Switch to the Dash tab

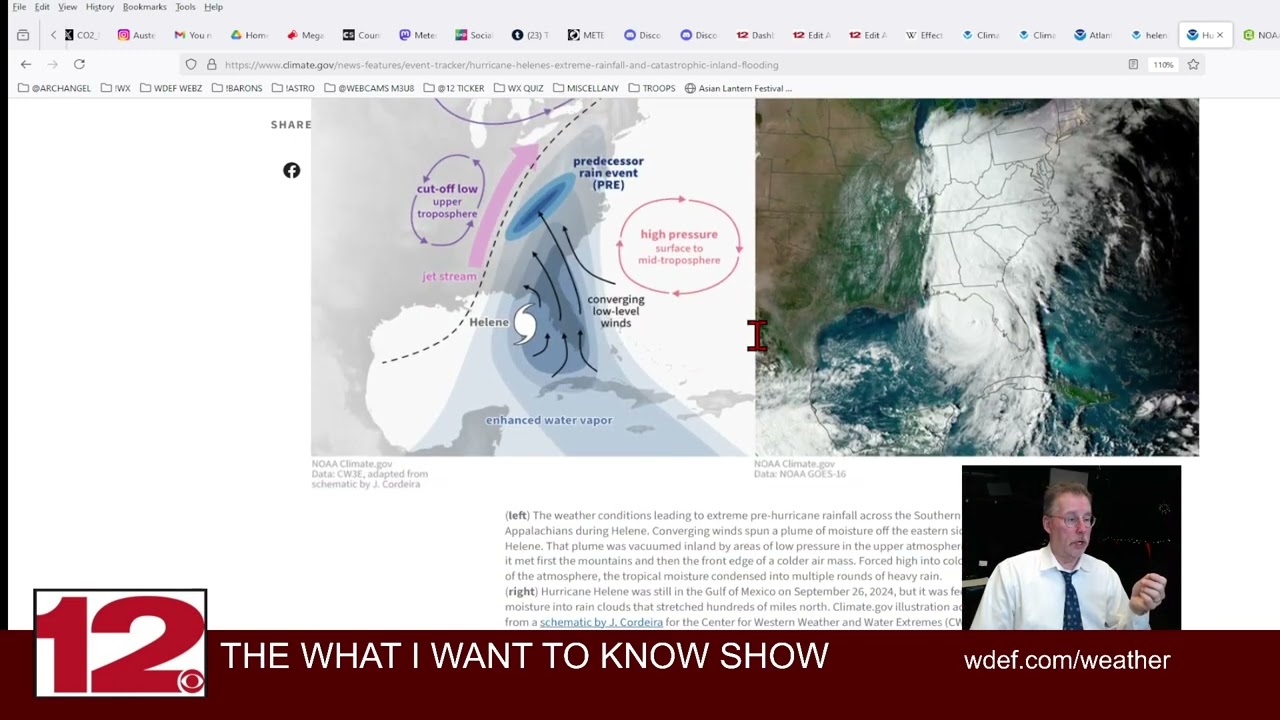coord(755,35)
